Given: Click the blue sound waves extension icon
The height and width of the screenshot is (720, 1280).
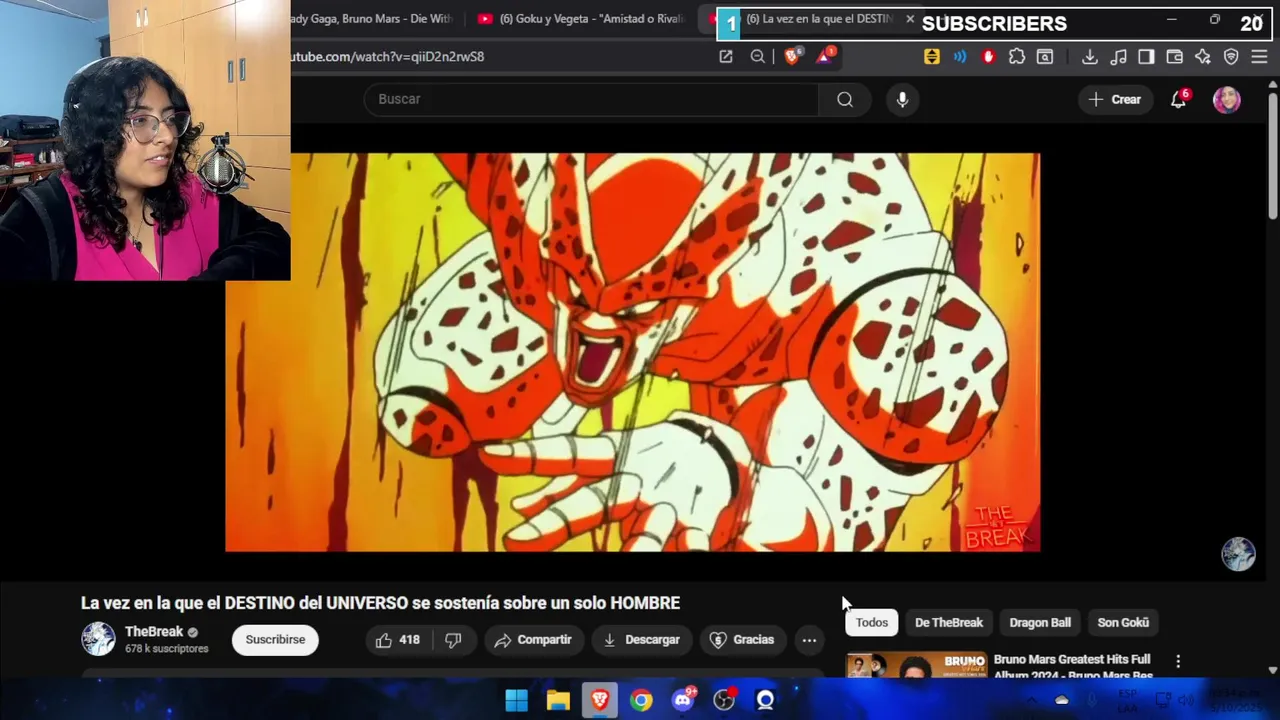Looking at the screenshot, I should tap(960, 57).
